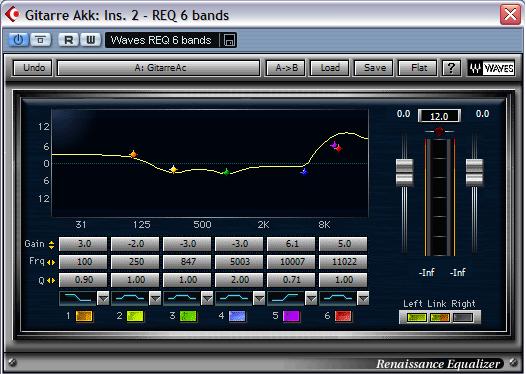
Task: Click band 3 frequency value 847
Action: [x=187, y=262]
